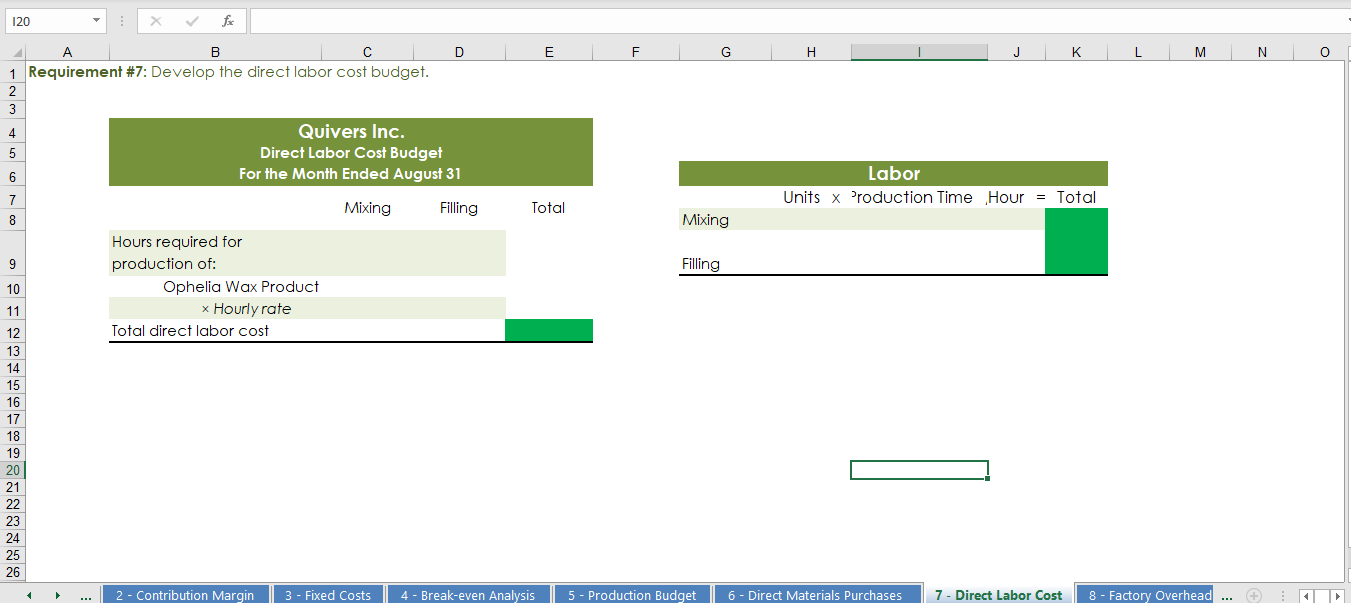Click the Direct Labor Cost Budget heading
1351x603 pixels.
coord(351,153)
